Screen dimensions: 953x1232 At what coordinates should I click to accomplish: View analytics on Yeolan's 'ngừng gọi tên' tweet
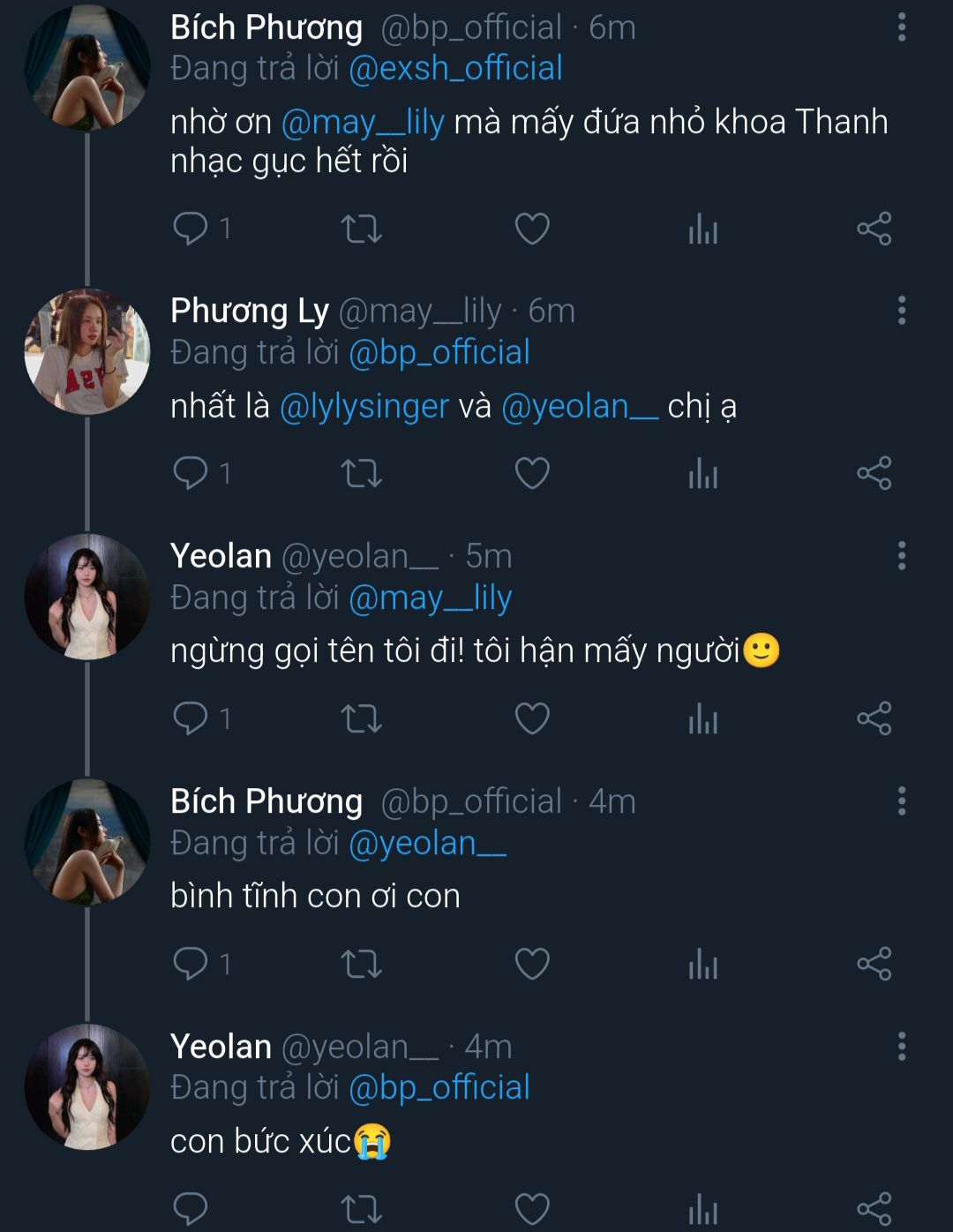[x=703, y=719]
